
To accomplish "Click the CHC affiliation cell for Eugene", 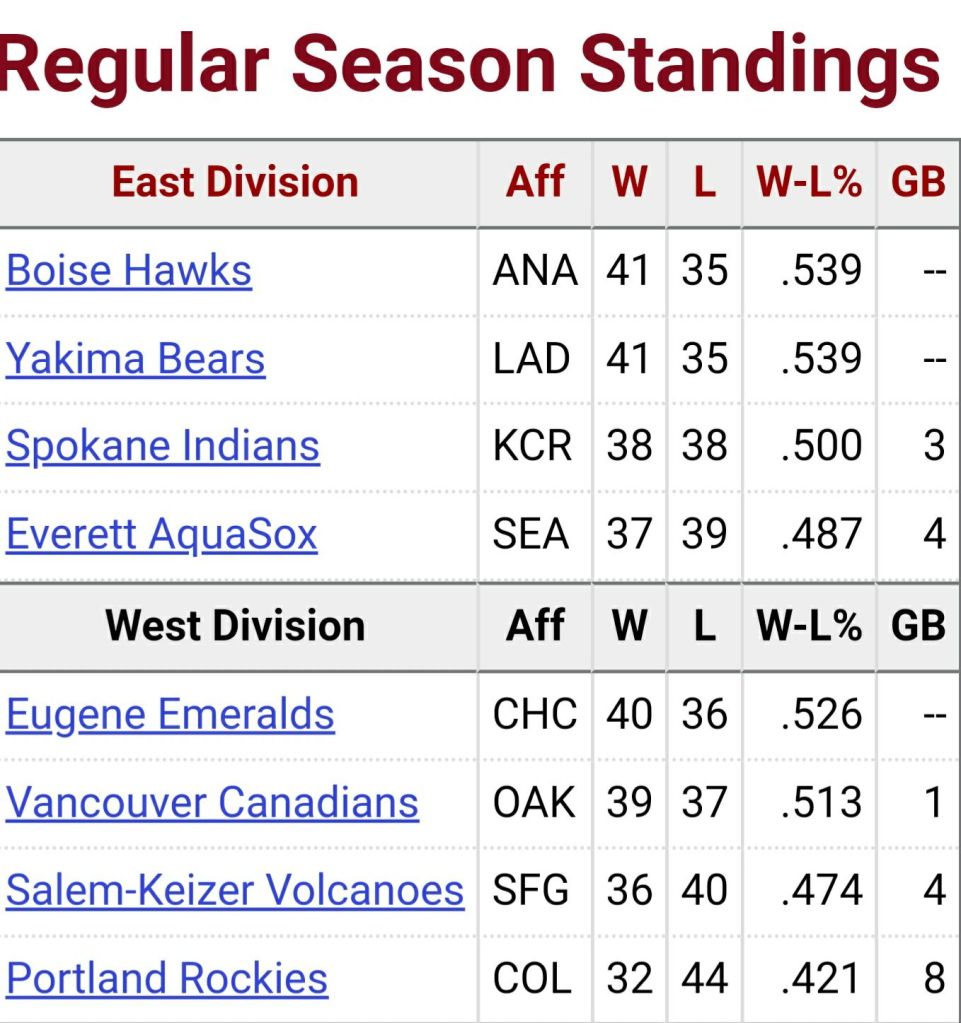I will tap(535, 714).
